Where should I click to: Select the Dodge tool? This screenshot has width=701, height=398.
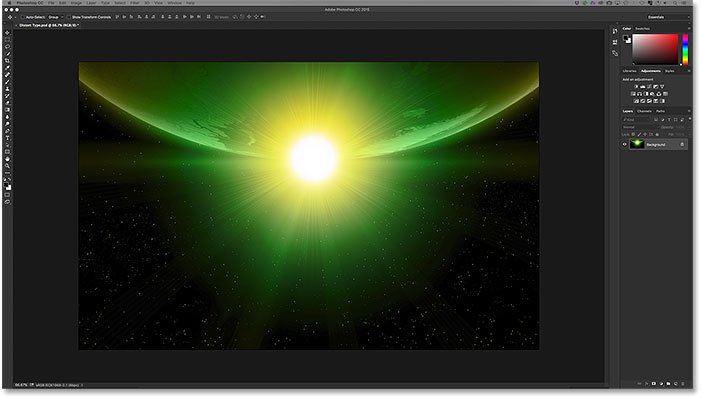pyautogui.click(x=8, y=124)
